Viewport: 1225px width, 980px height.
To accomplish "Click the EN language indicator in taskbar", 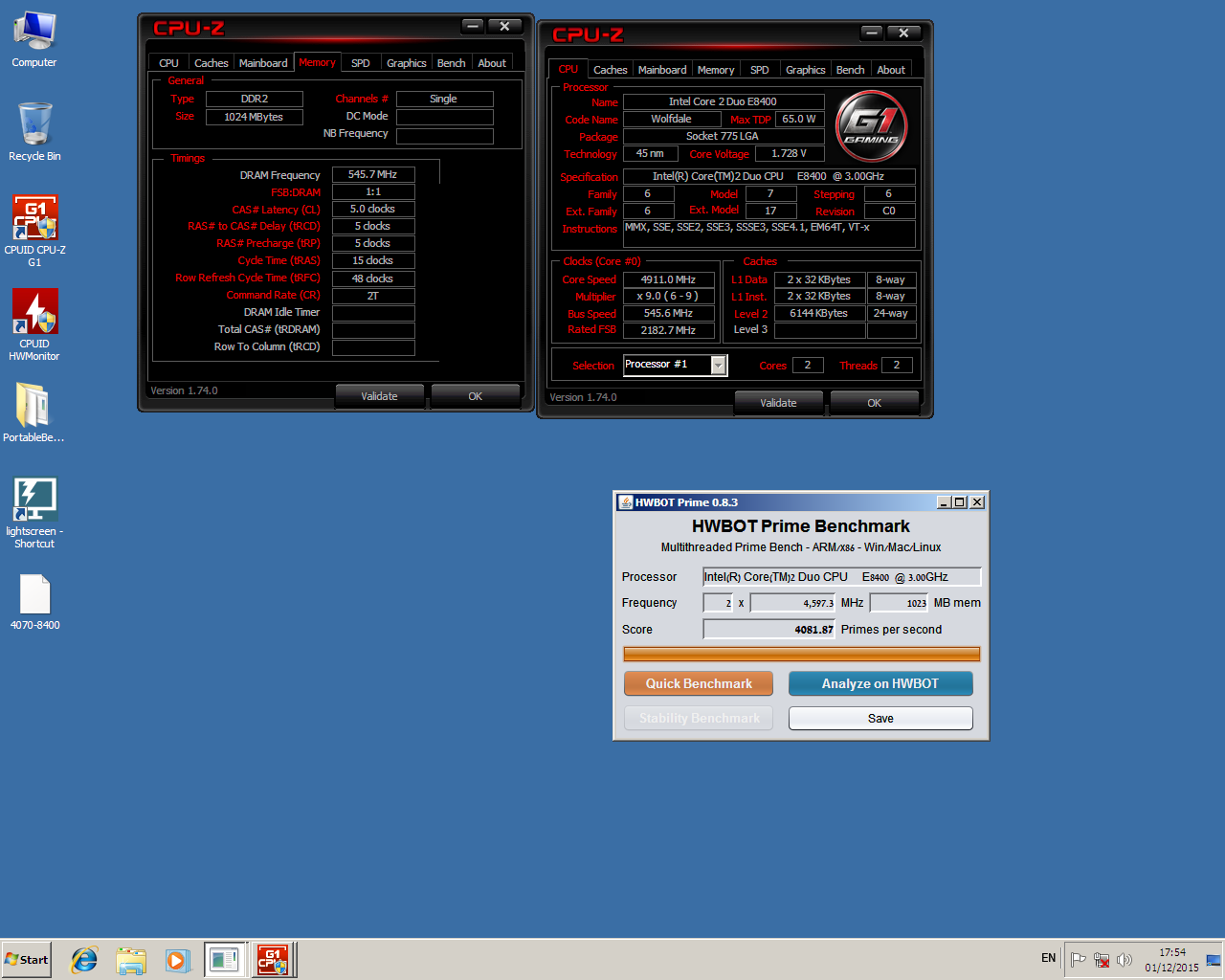I will (x=1048, y=958).
